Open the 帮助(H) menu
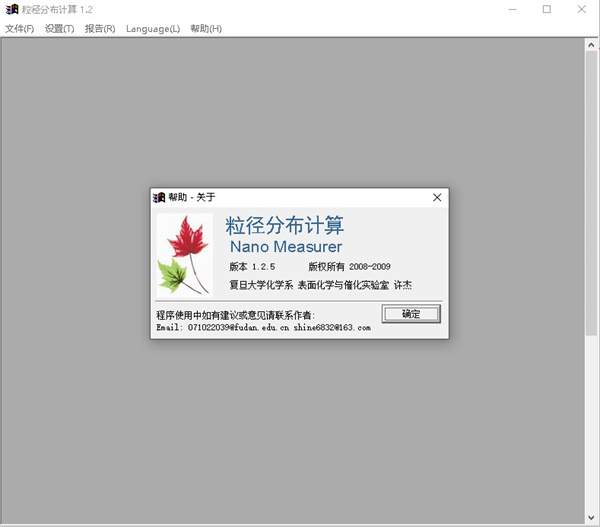The height and width of the screenshot is (527, 600). click(206, 29)
